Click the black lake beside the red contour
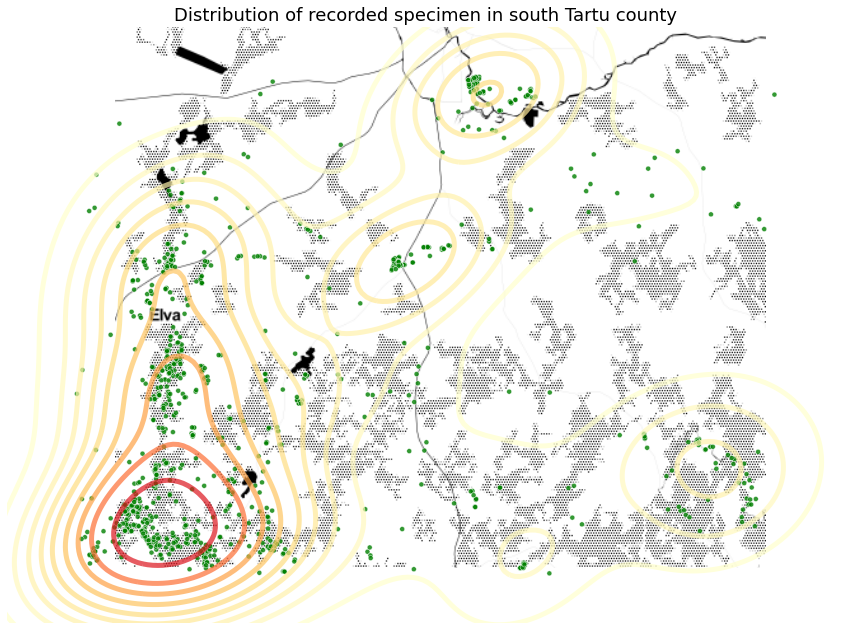This screenshot has height=630, width=851. pyautogui.click(x=249, y=481)
